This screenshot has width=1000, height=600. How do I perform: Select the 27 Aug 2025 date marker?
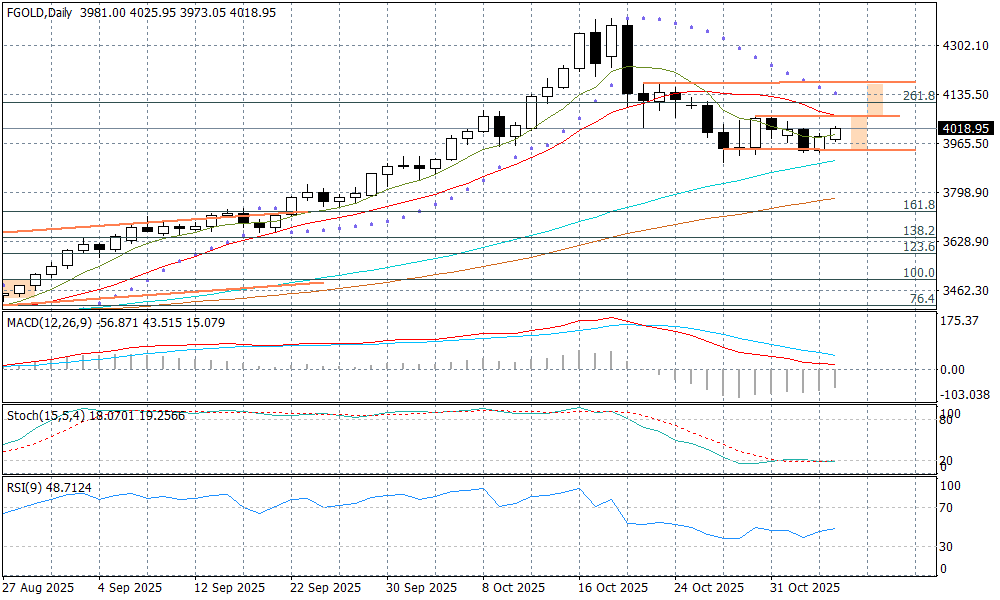(39, 587)
